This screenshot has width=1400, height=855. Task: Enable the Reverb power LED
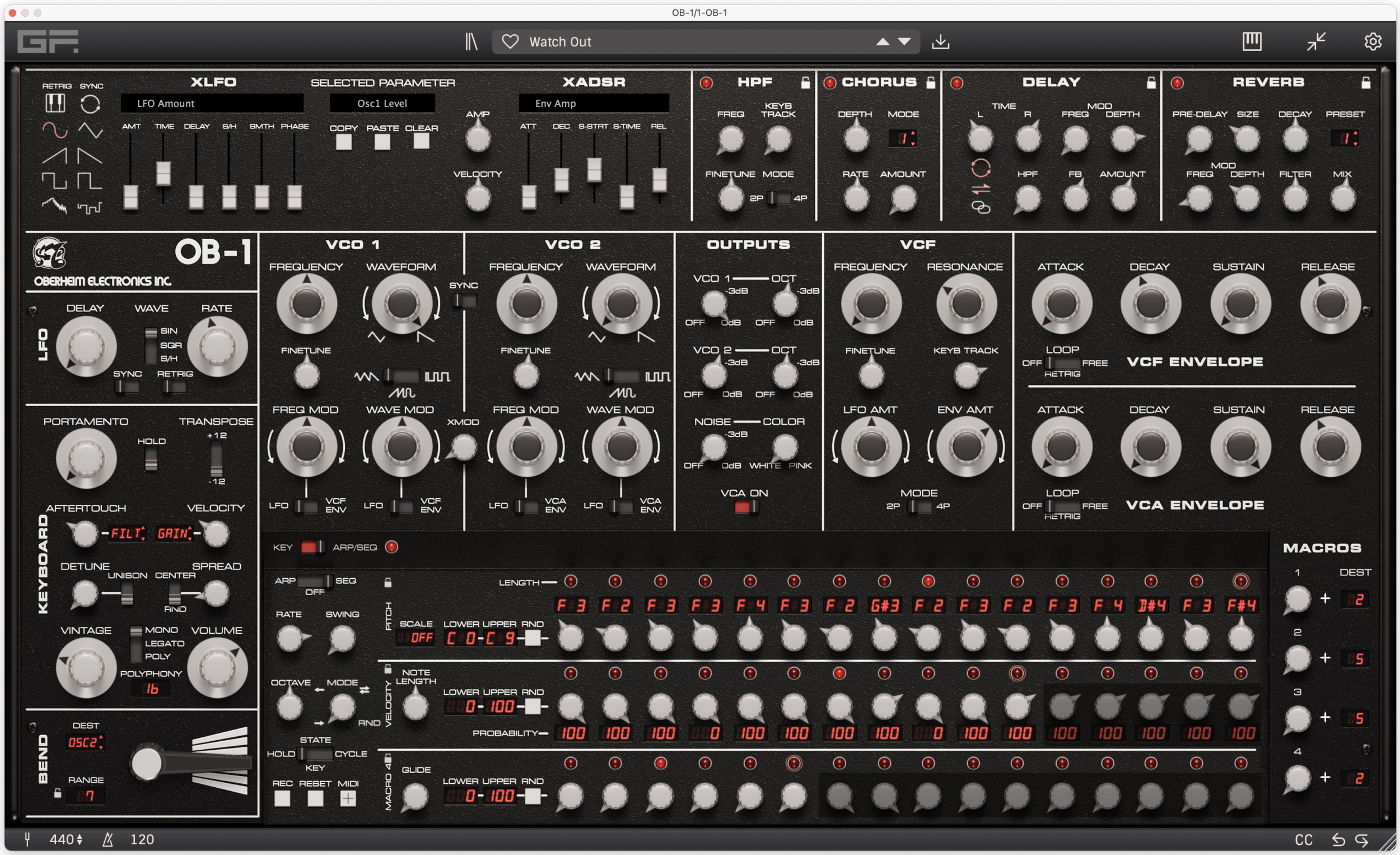coord(1177,83)
